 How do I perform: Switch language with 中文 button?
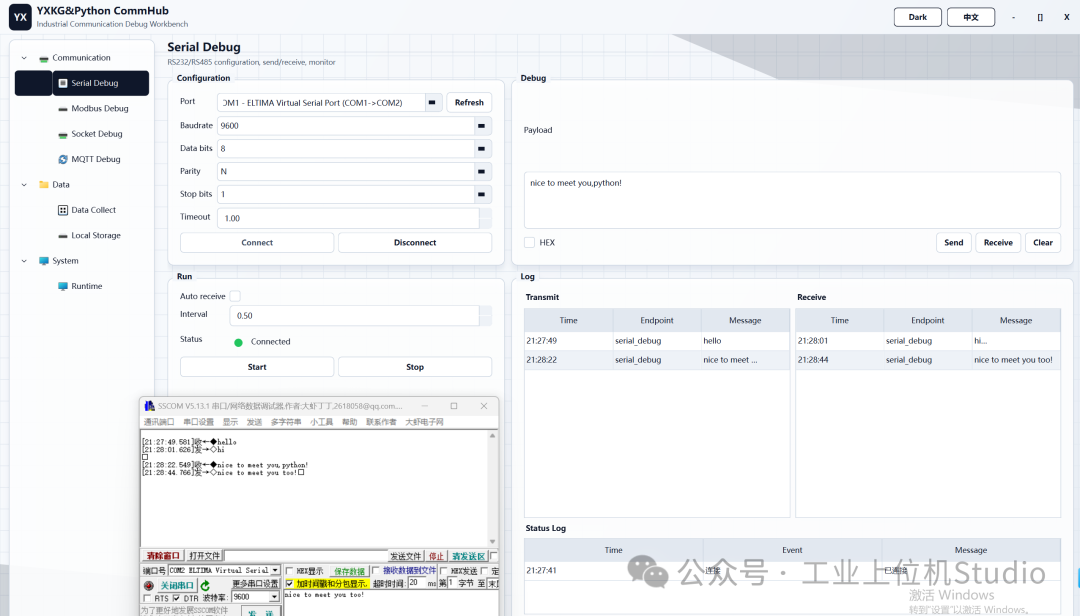click(970, 17)
